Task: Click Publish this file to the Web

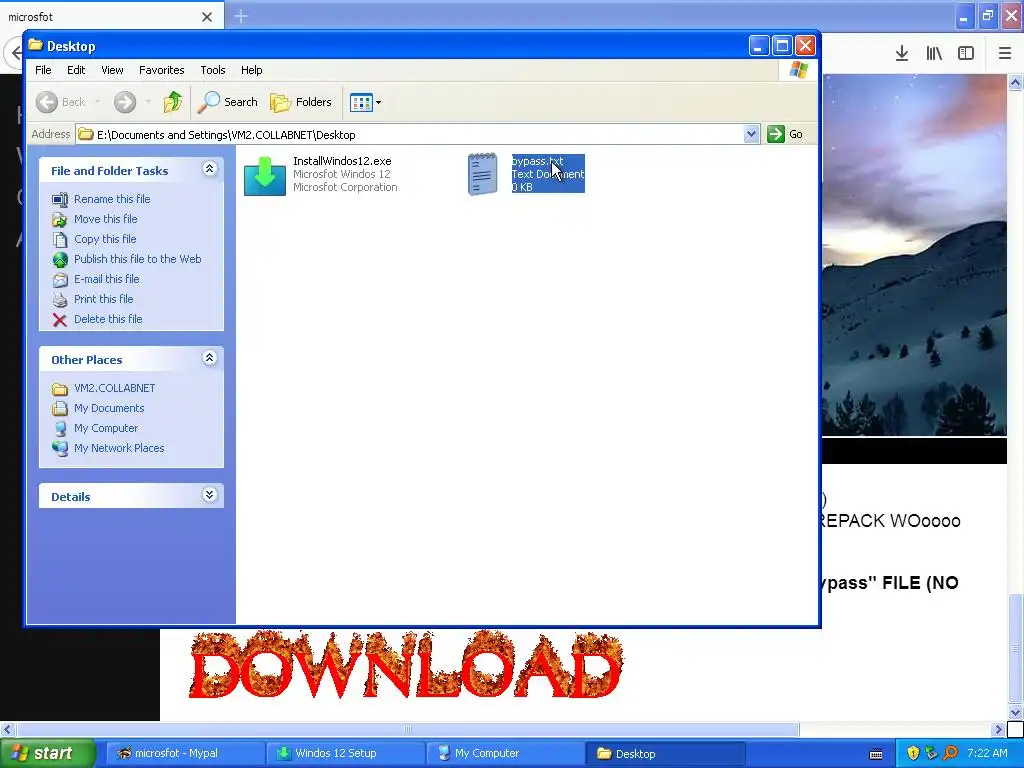Action: [138, 259]
